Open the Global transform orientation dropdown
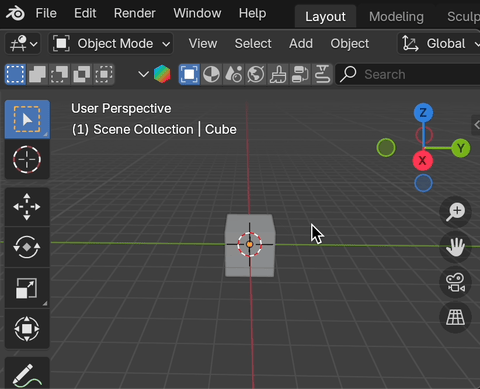480x389 pixels. 439,44
